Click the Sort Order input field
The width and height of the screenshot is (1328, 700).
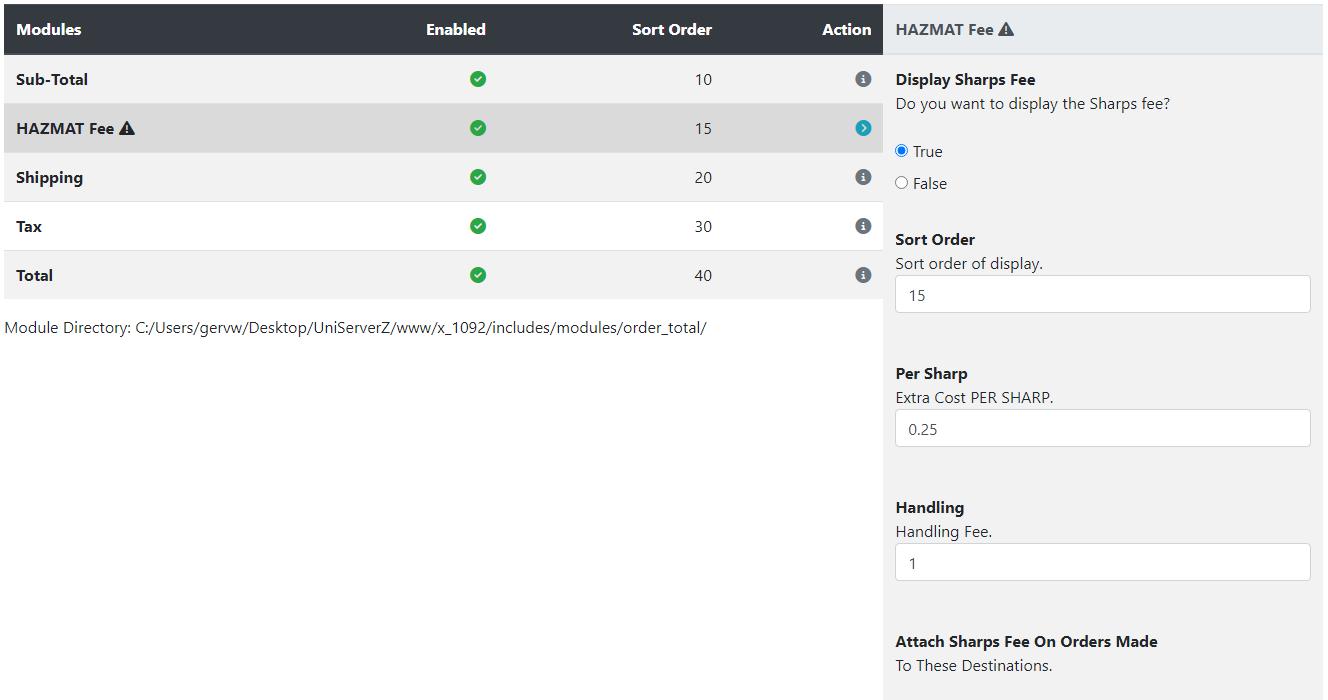[x=1103, y=294]
